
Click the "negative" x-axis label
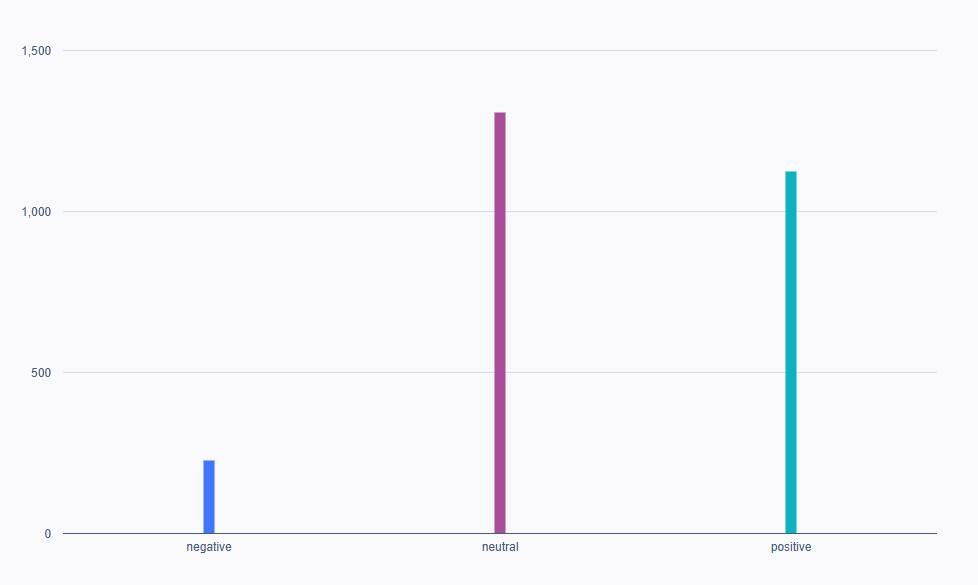(209, 547)
